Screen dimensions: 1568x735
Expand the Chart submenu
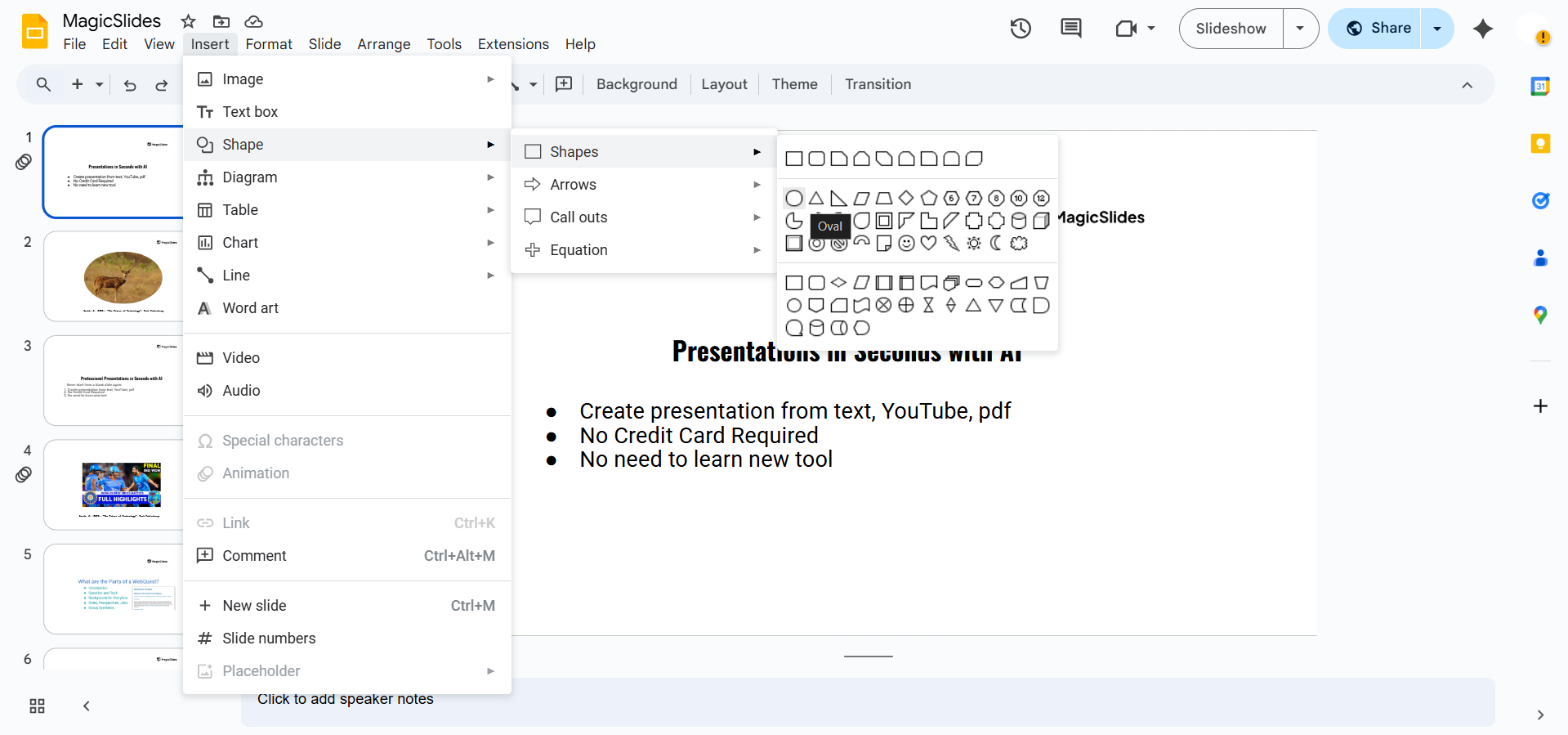click(347, 243)
